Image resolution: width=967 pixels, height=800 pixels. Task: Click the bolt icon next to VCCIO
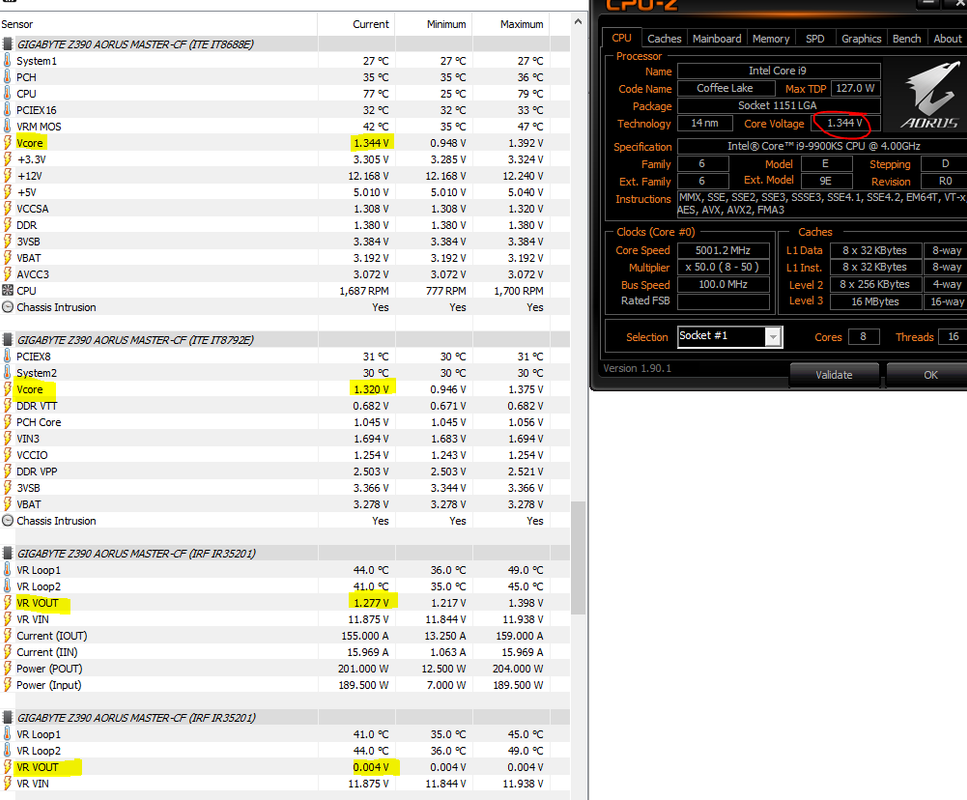[x=7, y=455]
